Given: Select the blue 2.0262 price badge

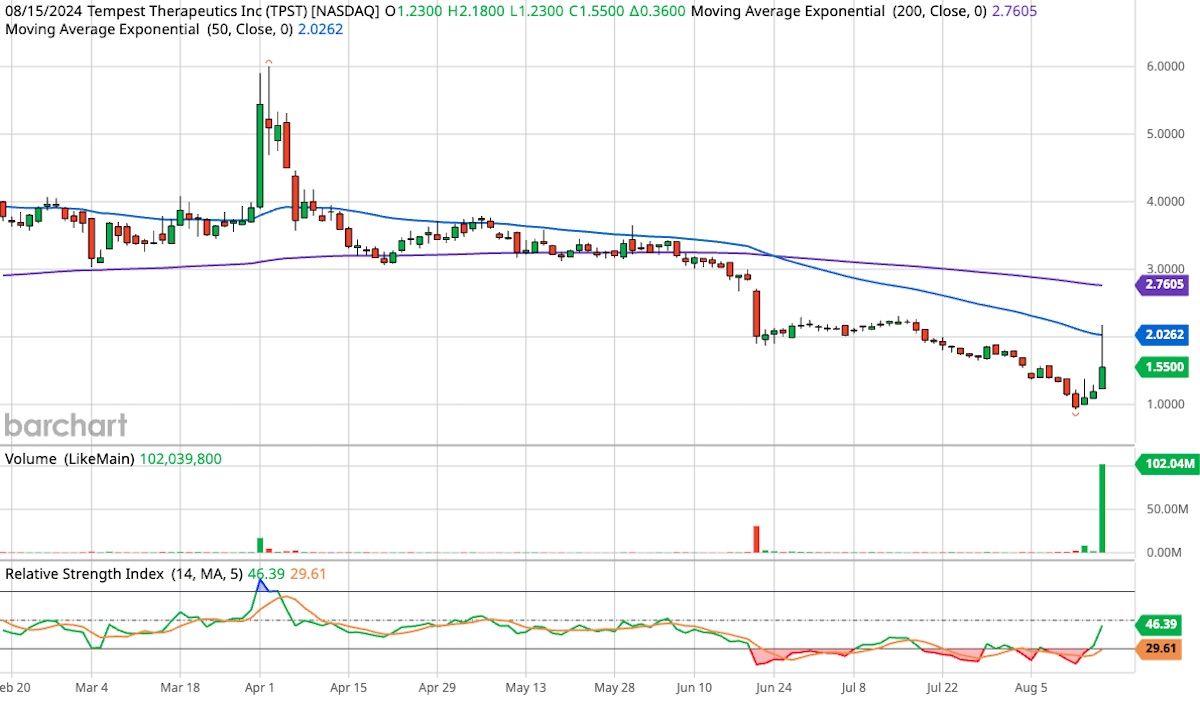Looking at the screenshot, I should click(x=1163, y=335).
